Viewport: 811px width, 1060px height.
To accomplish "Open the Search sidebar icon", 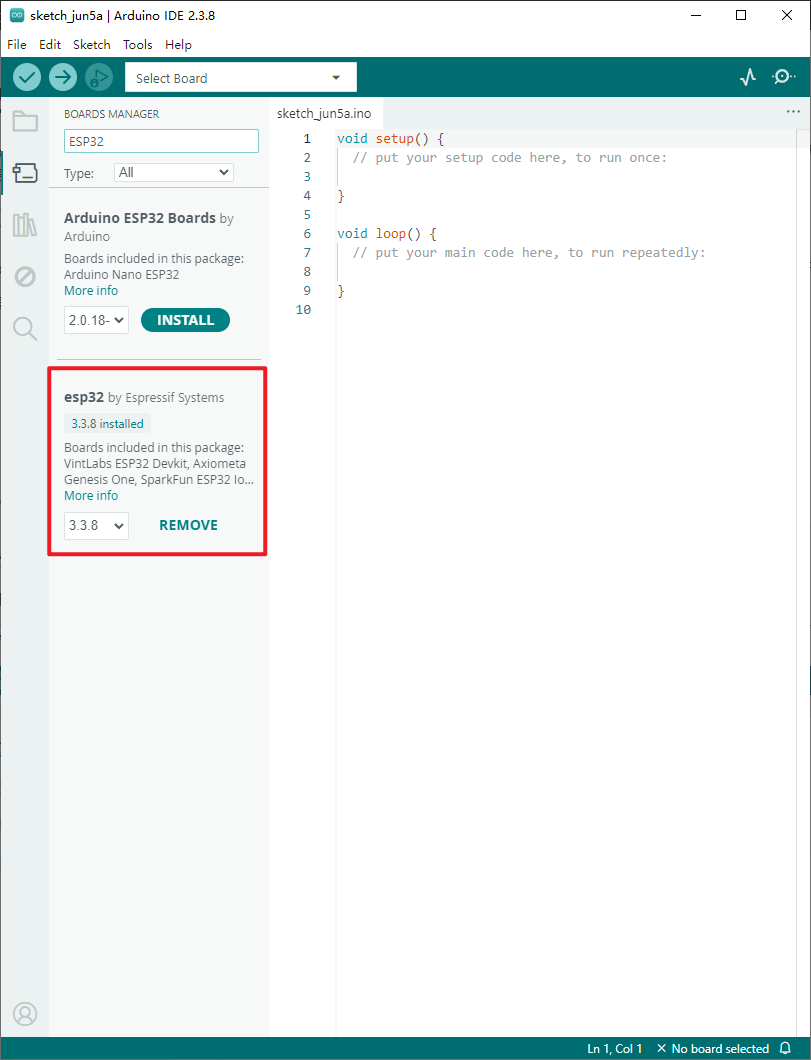I will [25, 329].
